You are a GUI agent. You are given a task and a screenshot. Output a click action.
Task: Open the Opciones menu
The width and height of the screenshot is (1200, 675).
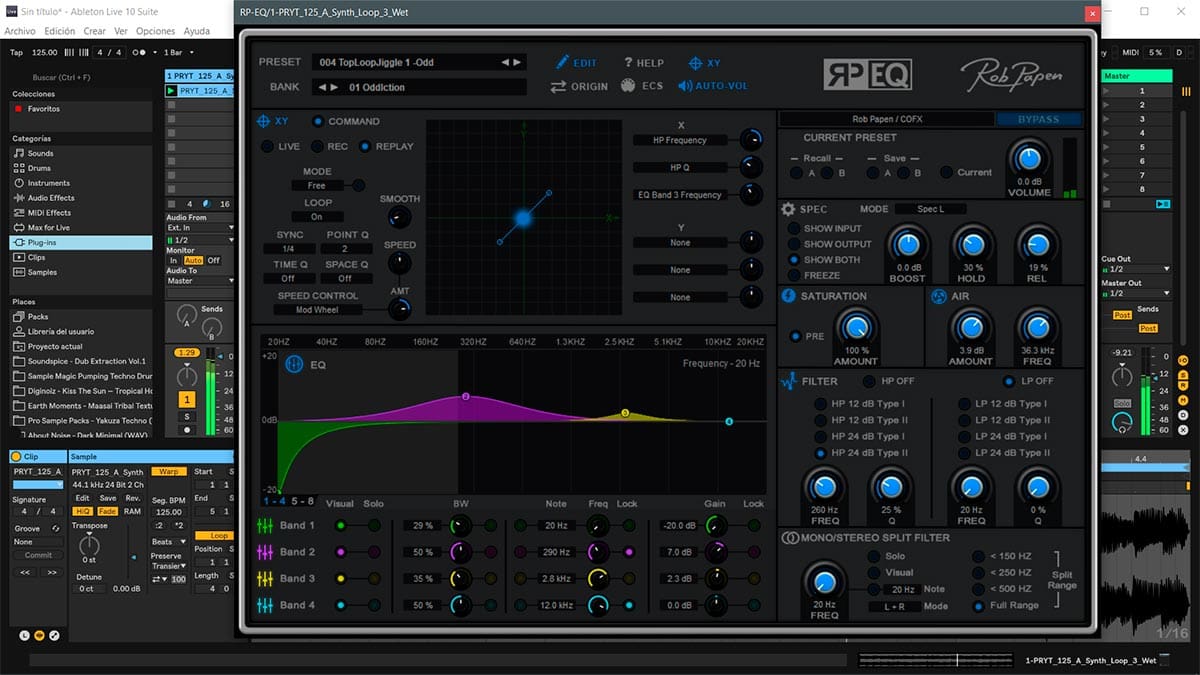pyautogui.click(x=156, y=31)
